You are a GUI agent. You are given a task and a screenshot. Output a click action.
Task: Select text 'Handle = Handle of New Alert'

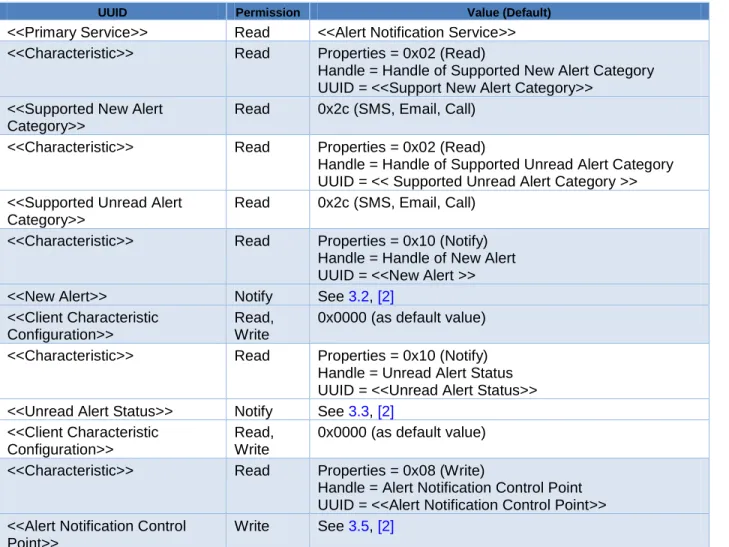(417, 258)
